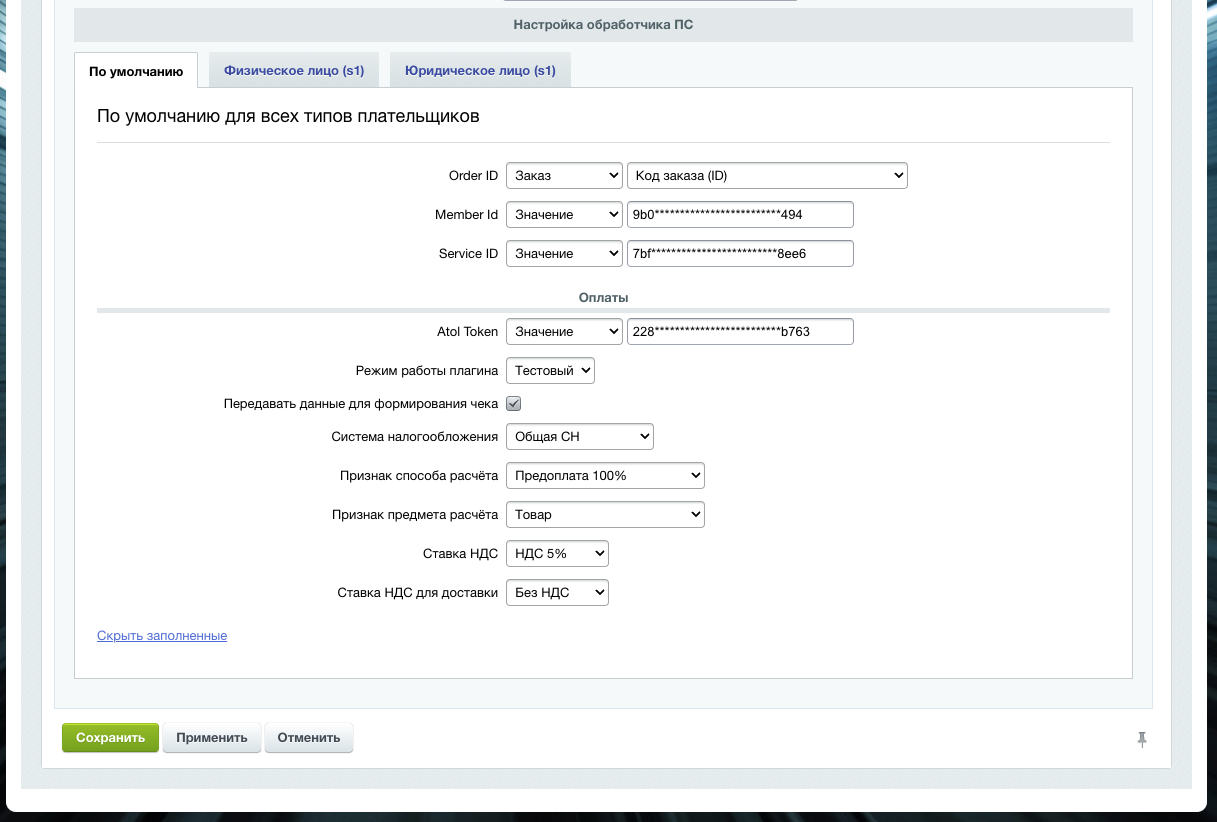Click the green 'Сохранить' button

pyautogui.click(x=110, y=738)
